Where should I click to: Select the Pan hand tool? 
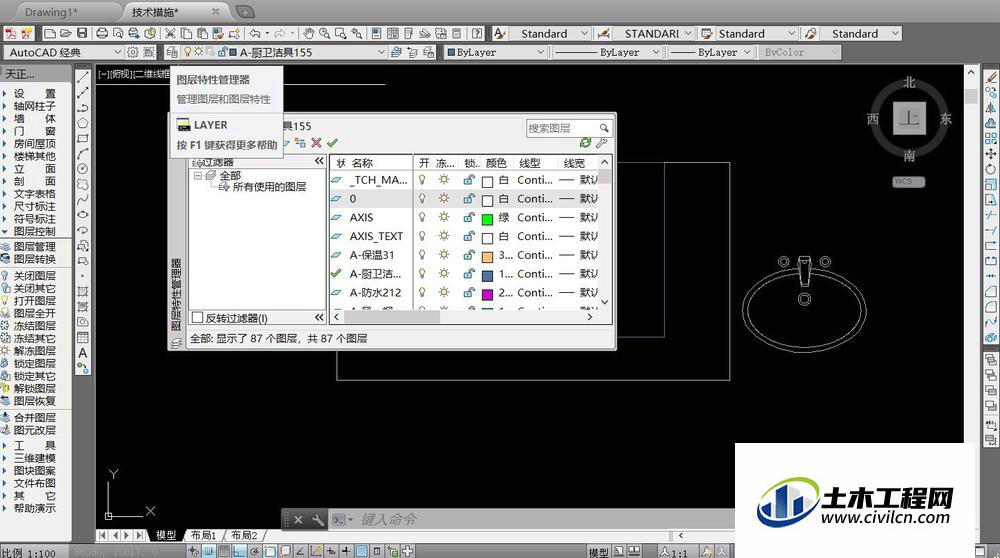click(309, 33)
